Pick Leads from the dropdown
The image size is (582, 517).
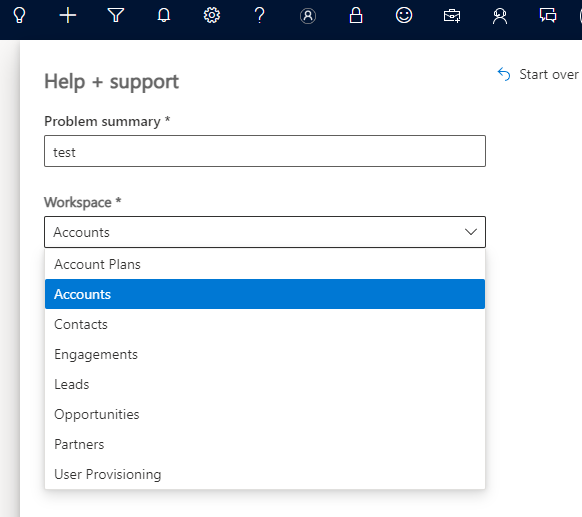point(265,384)
